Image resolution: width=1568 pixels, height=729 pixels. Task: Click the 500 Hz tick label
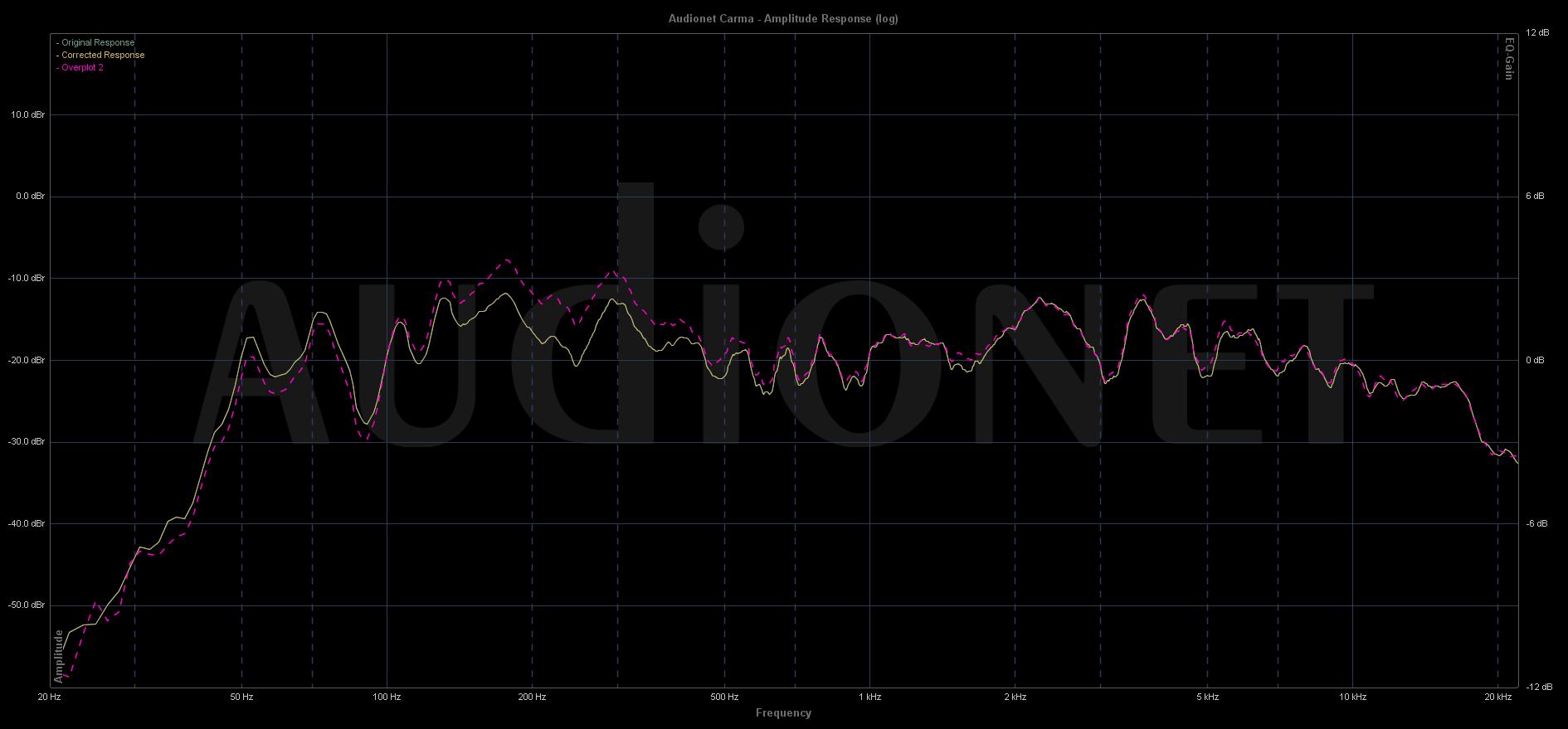click(x=724, y=697)
